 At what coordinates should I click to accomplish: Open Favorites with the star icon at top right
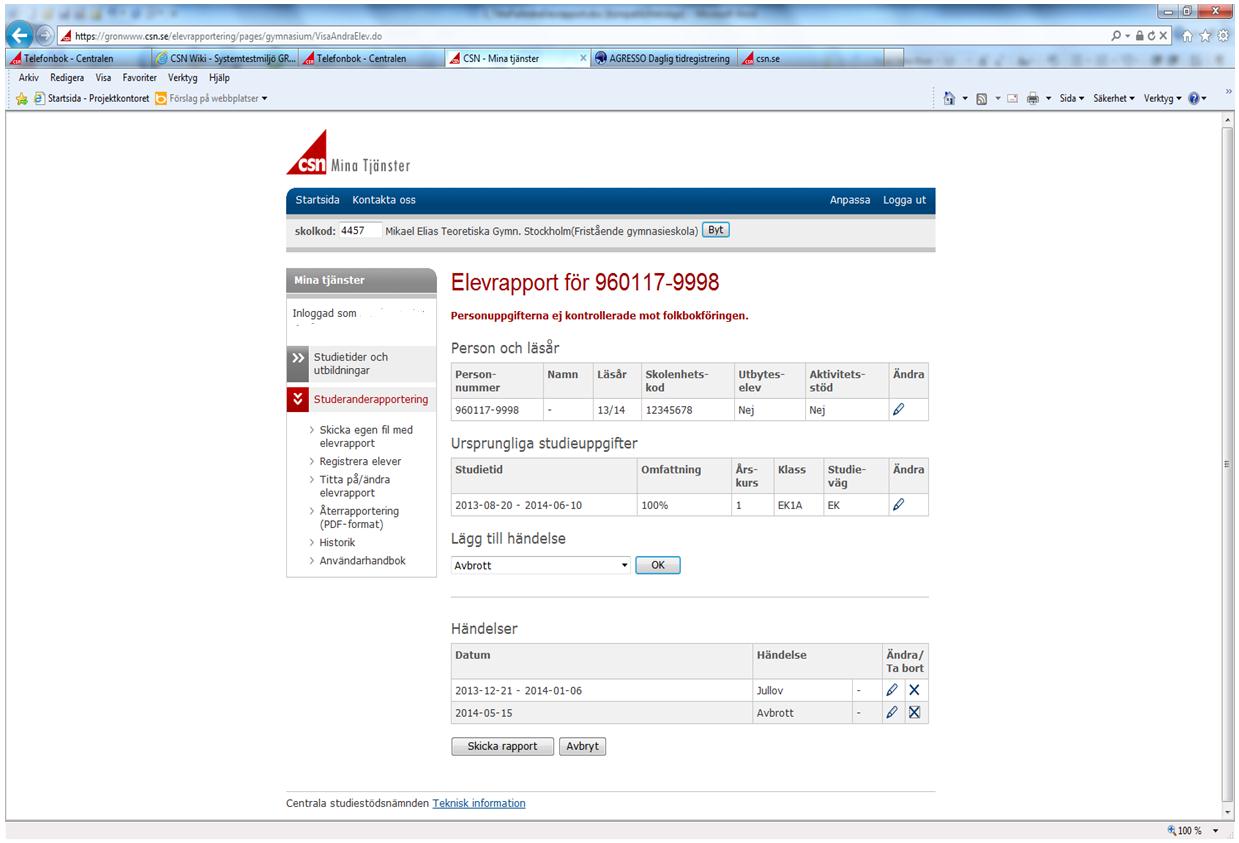pos(1205,36)
